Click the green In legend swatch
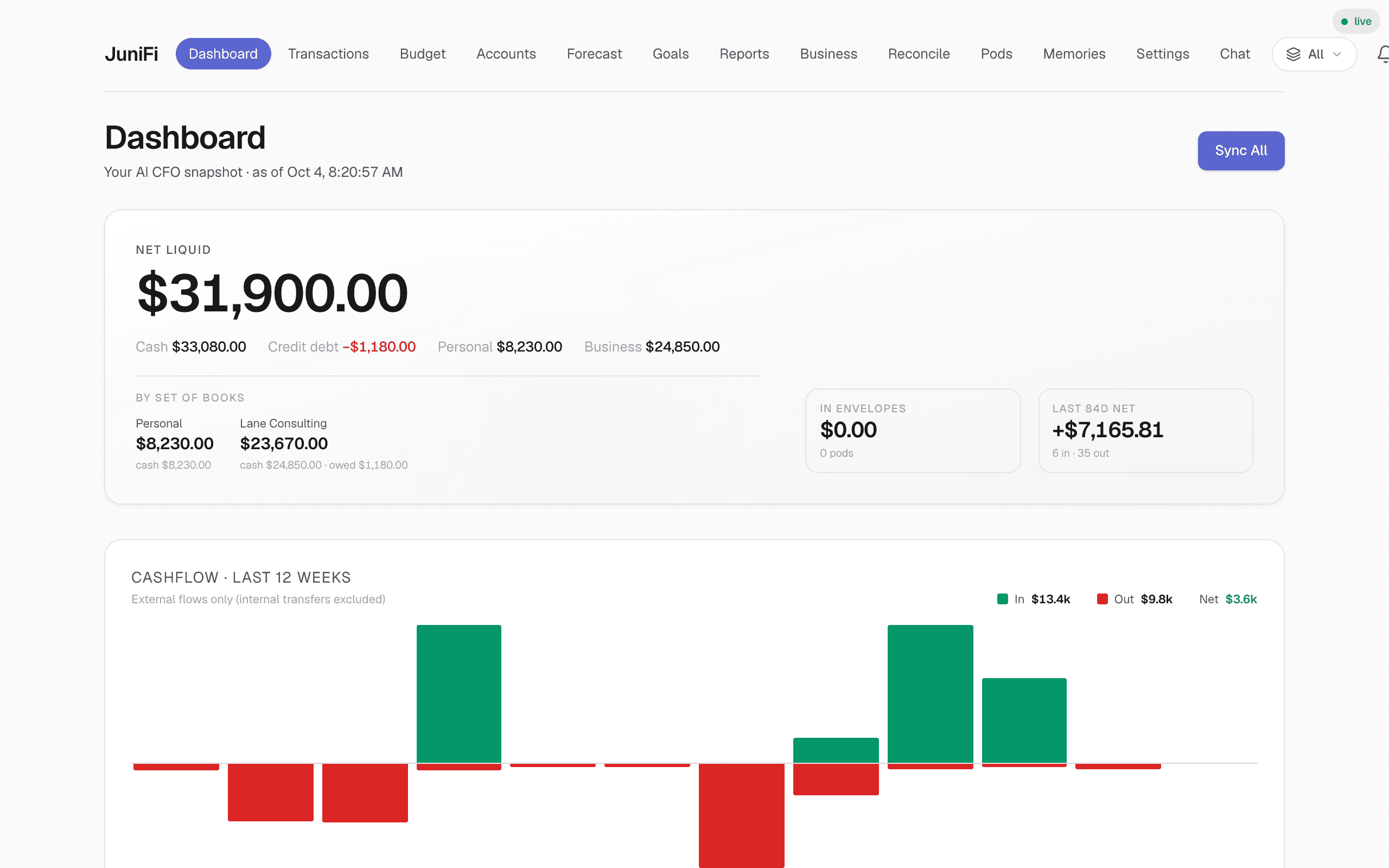Screen dimensions: 1389x868 tap(1003, 599)
